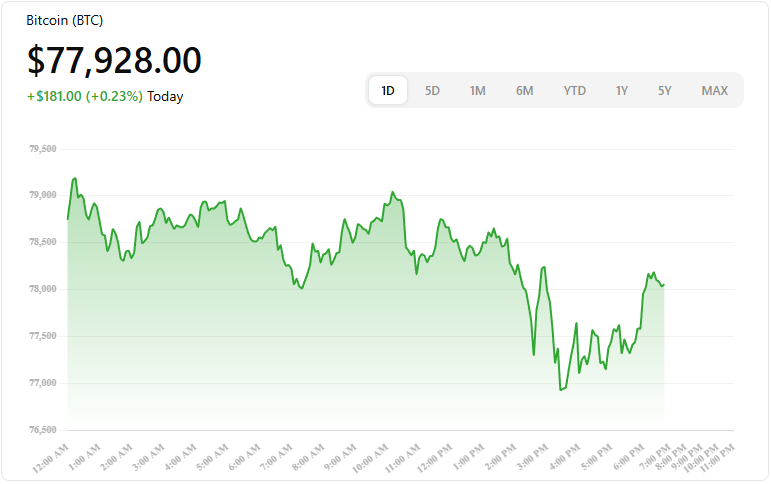Click the +$181.00 (+0.23%) change value
The height and width of the screenshot is (484, 771).
click(x=85, y=97)
